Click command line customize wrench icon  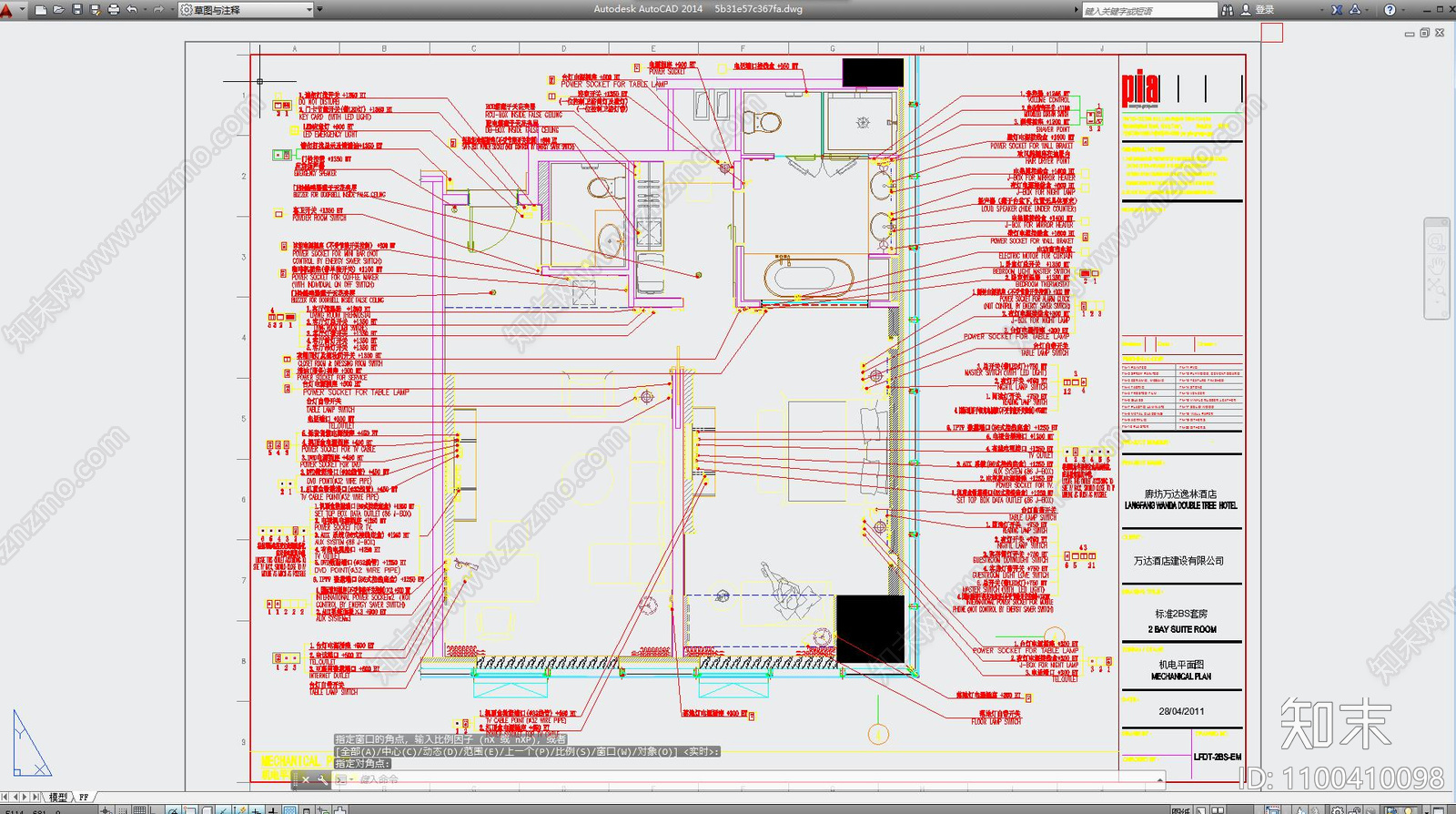322,779
